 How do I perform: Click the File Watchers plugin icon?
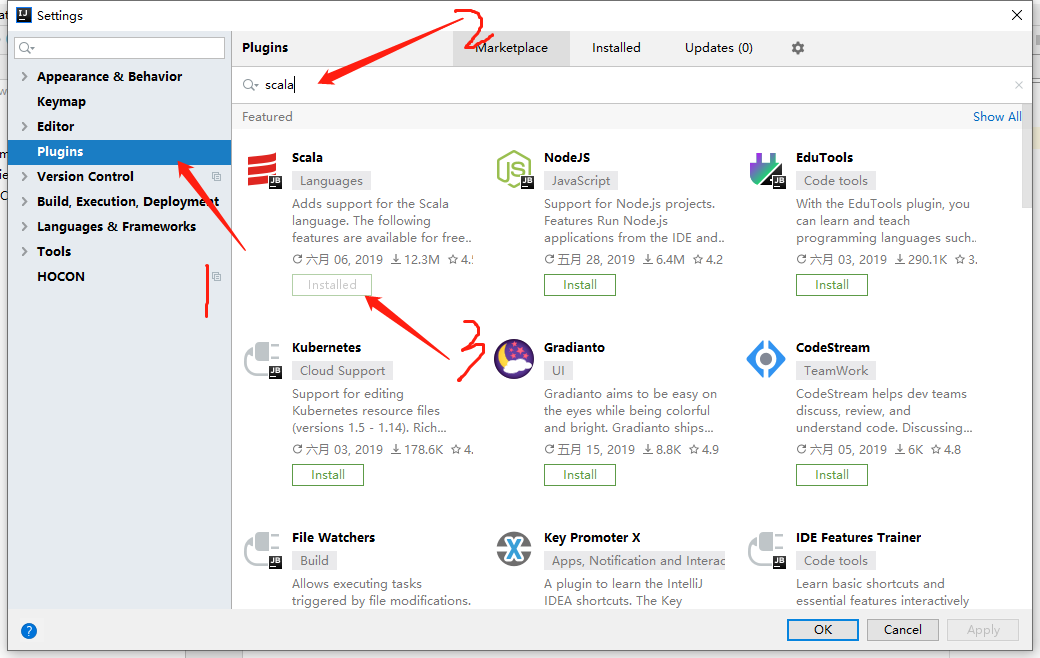tap(263, 550)
